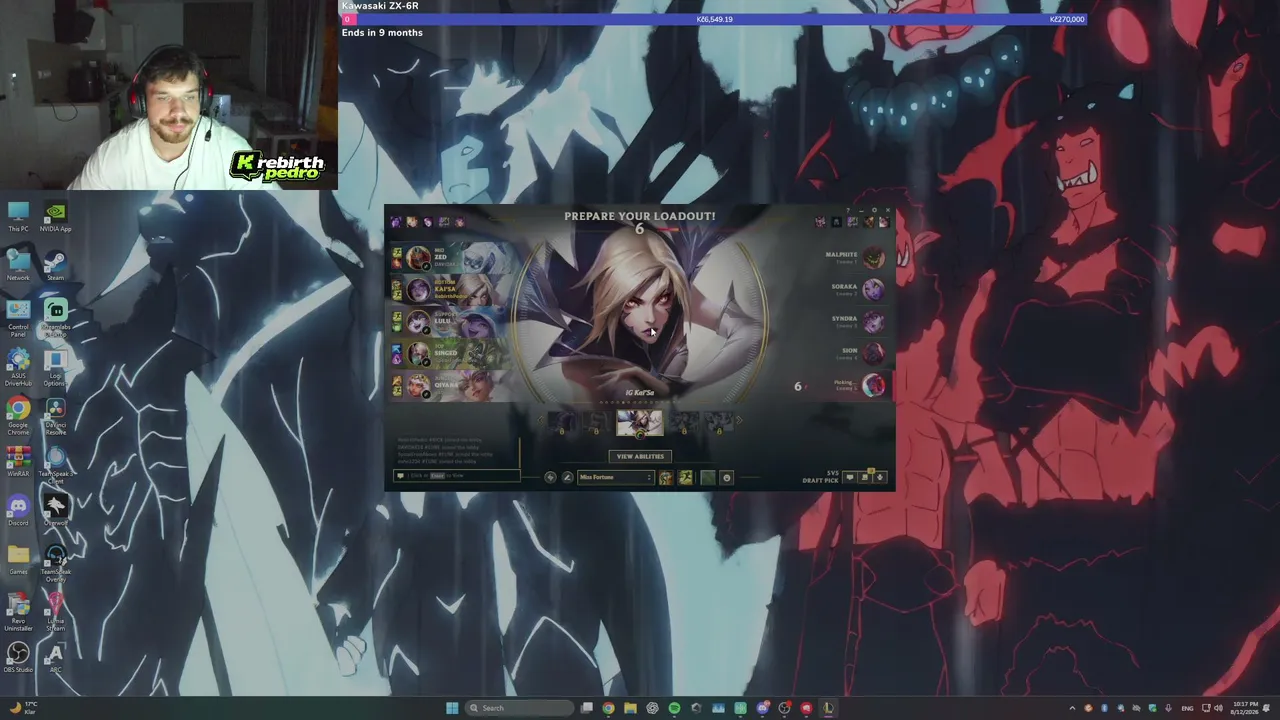Switch to League of Legends taskbar icon
This screenshot has width=1280, height=720.
(828, 708)
